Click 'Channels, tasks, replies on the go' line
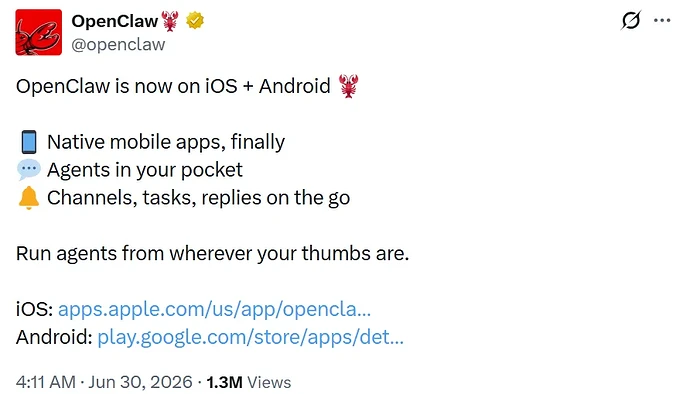 tap(198, 198)
